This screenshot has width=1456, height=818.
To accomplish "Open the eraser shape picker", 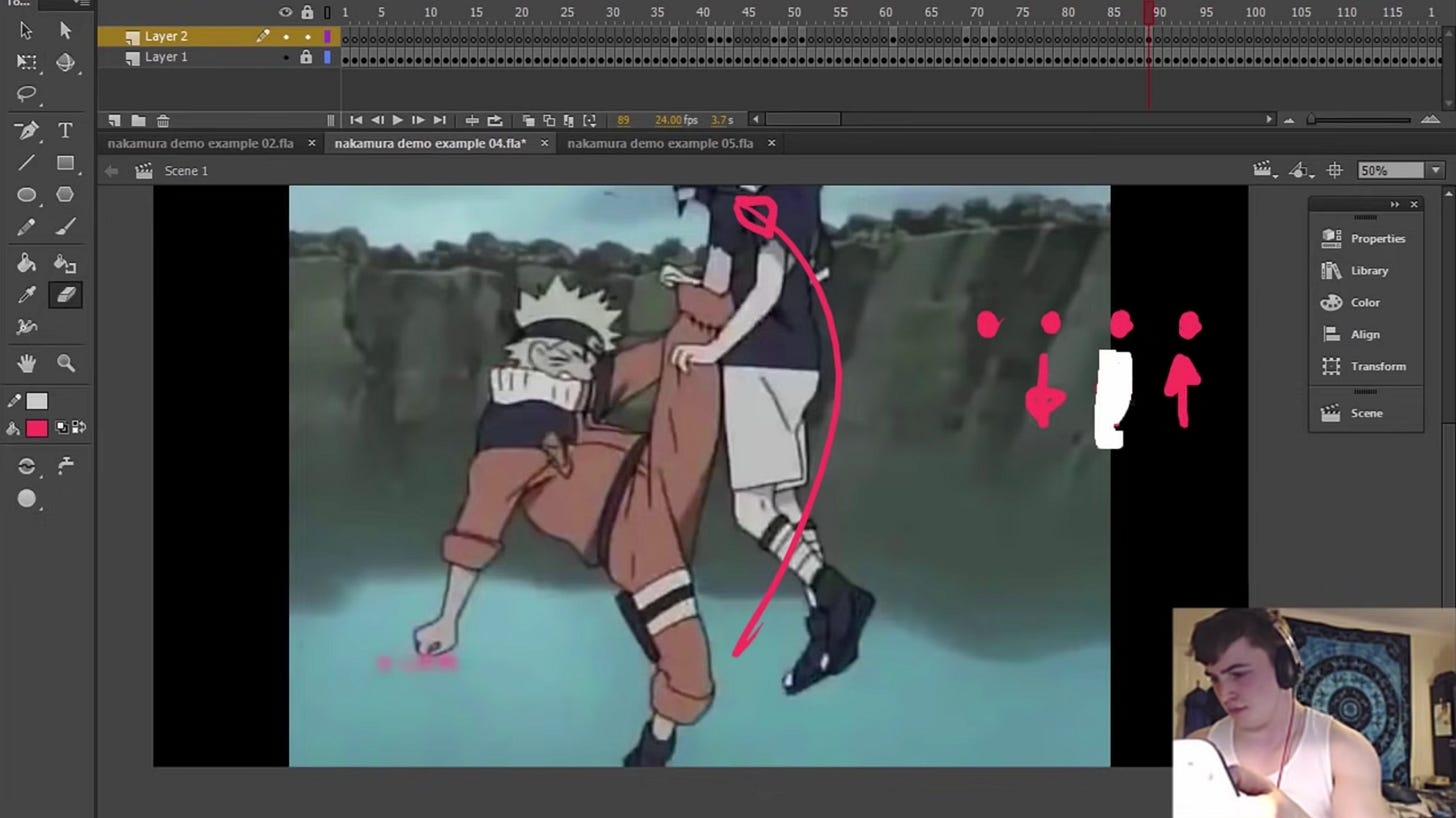I will click(26, 499).
